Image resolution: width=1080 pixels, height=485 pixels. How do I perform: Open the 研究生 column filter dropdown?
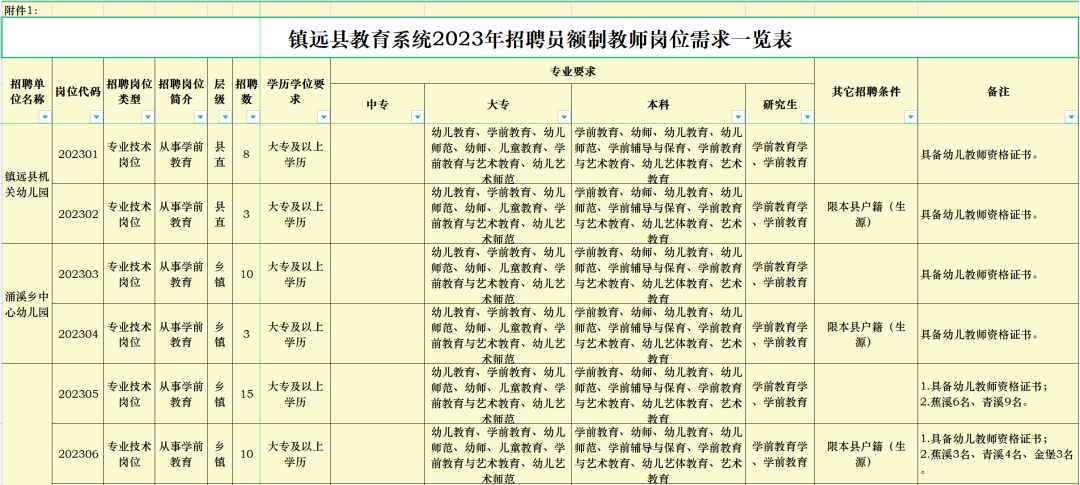(807, 117)
